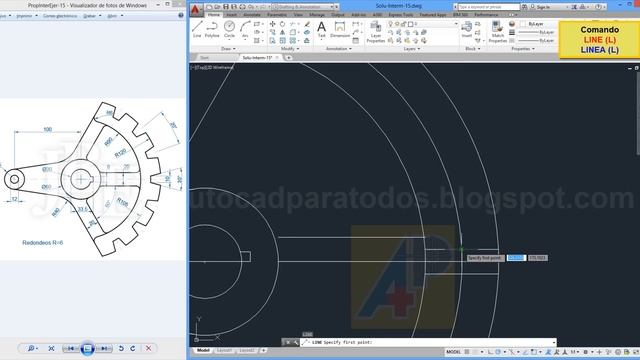Toggle polar tracking in status bar
Viewport: 640px width, 360px height.
(498, 352)
